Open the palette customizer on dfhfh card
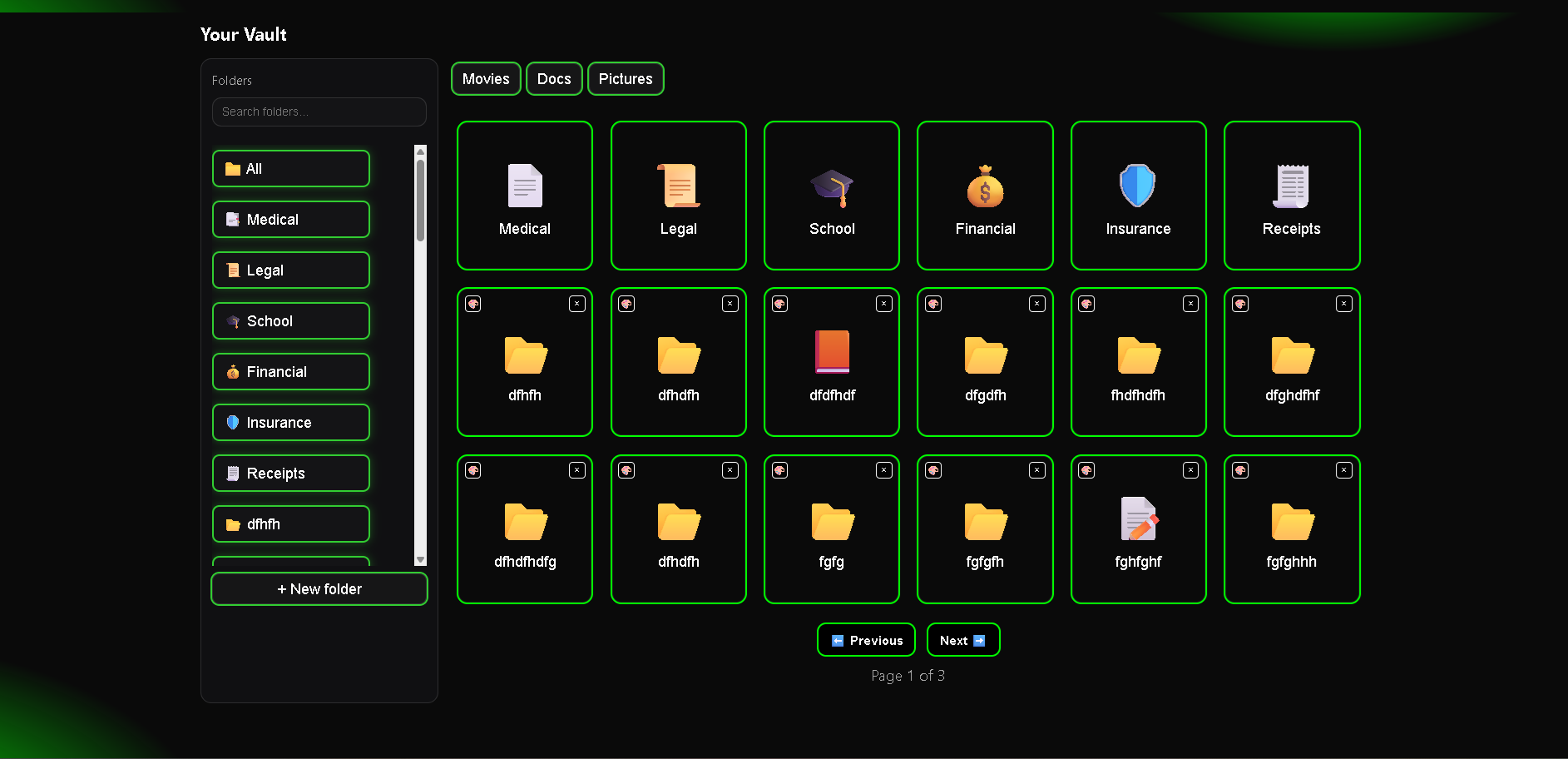1568x759 pixels. [x=472, y=304]
